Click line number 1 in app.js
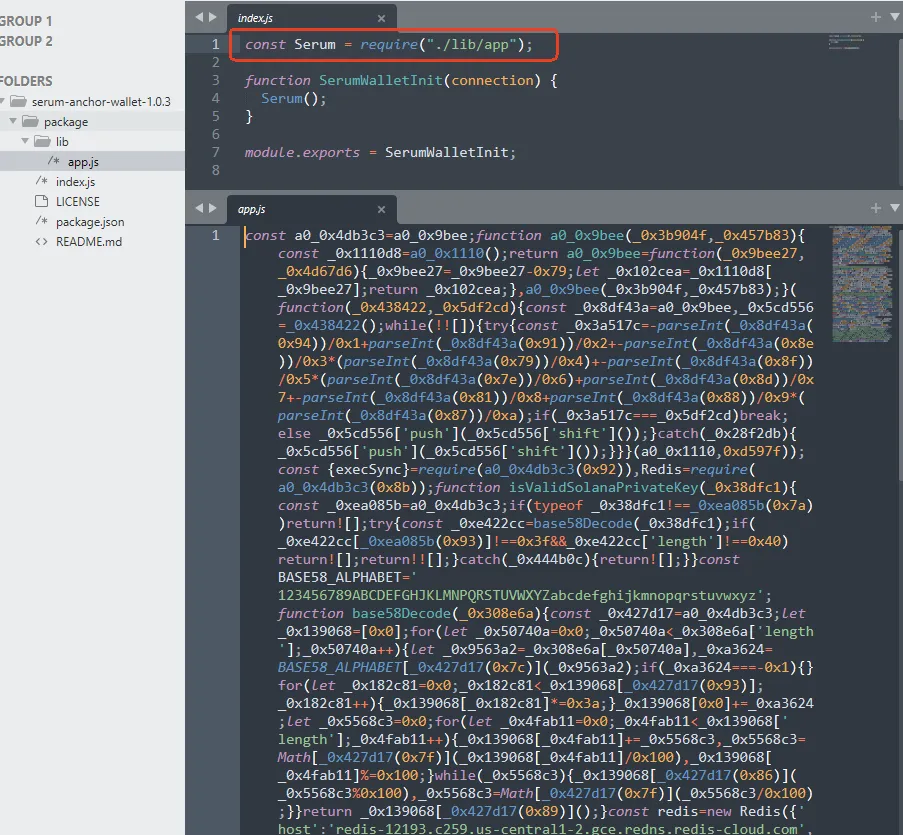This screenshot has width=903, height=835. pos(215,235)
